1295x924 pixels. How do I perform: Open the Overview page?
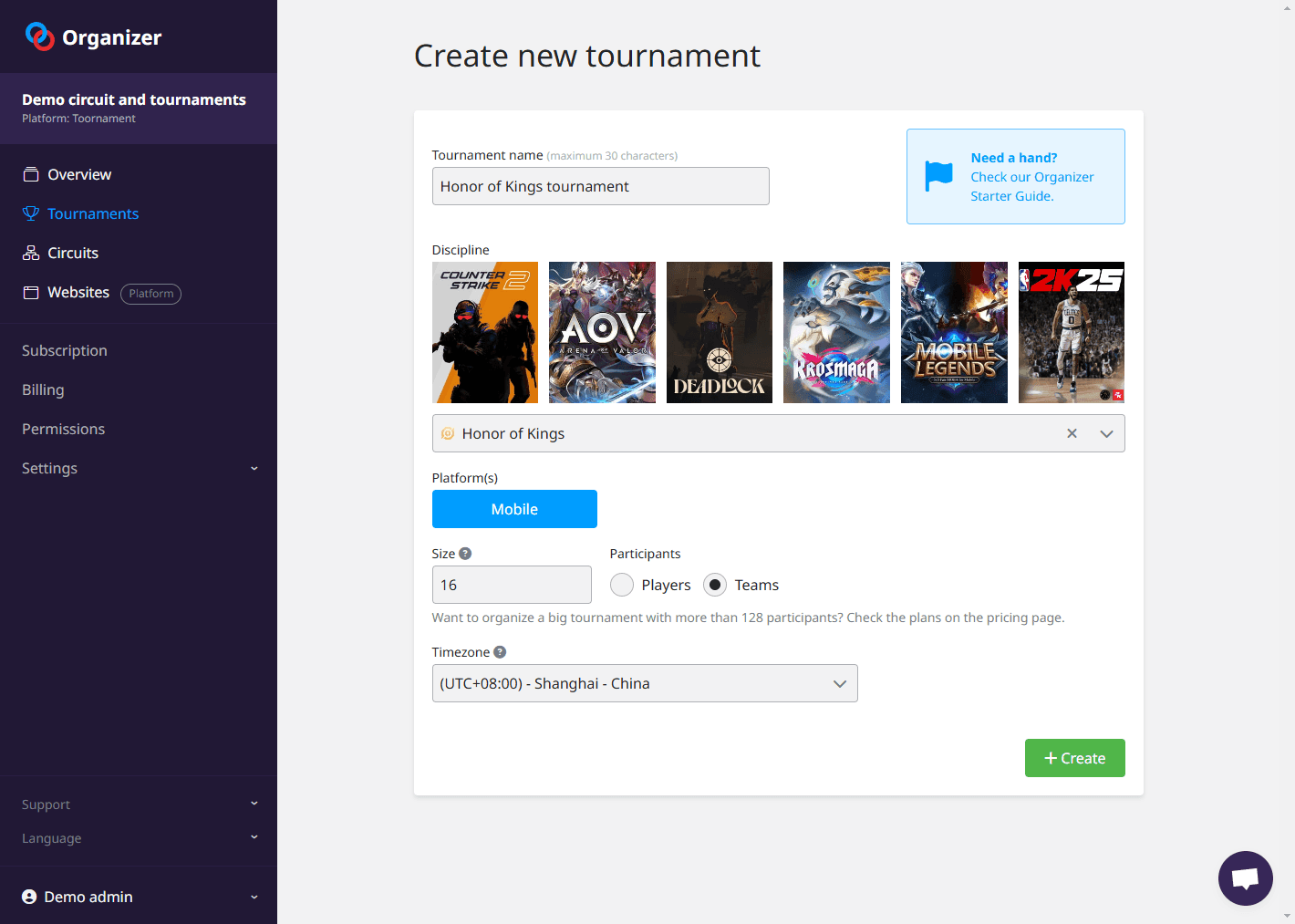pos(79,174)
